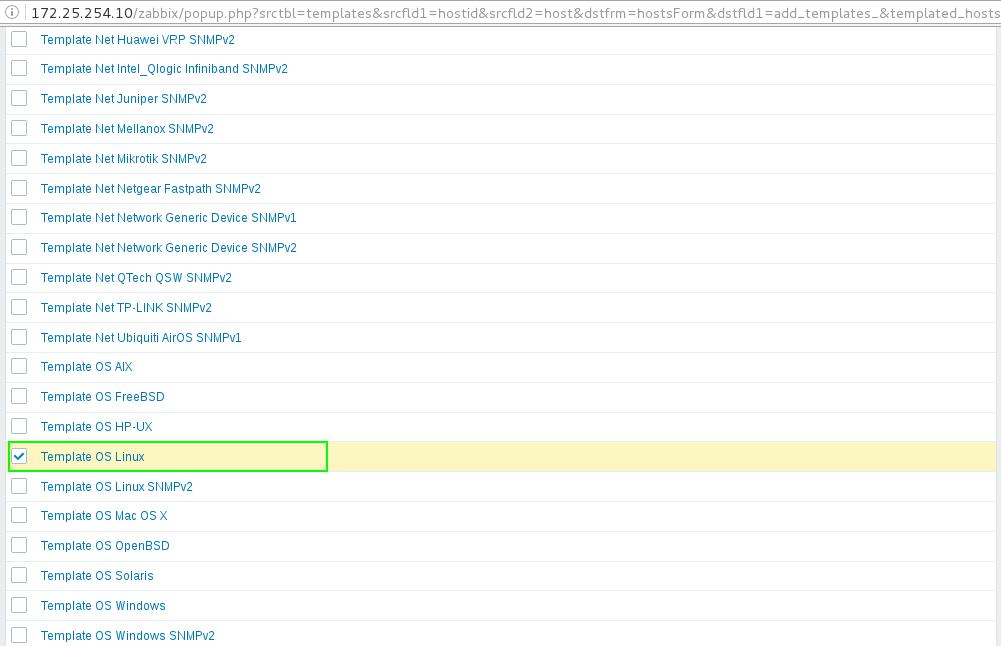Viewport: 1001px width, 646px height.
Task: Click the site info icon in address bar
Action: [12, 12]
